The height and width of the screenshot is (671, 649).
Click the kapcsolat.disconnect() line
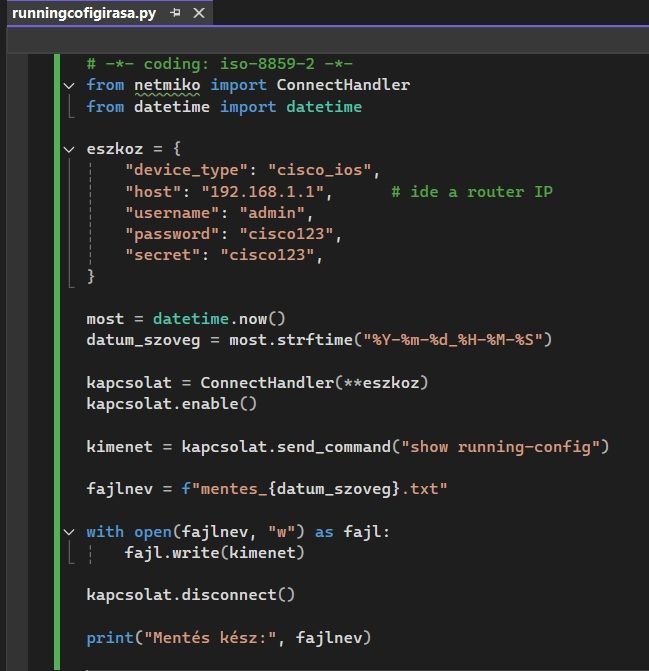tap(191, 595)
